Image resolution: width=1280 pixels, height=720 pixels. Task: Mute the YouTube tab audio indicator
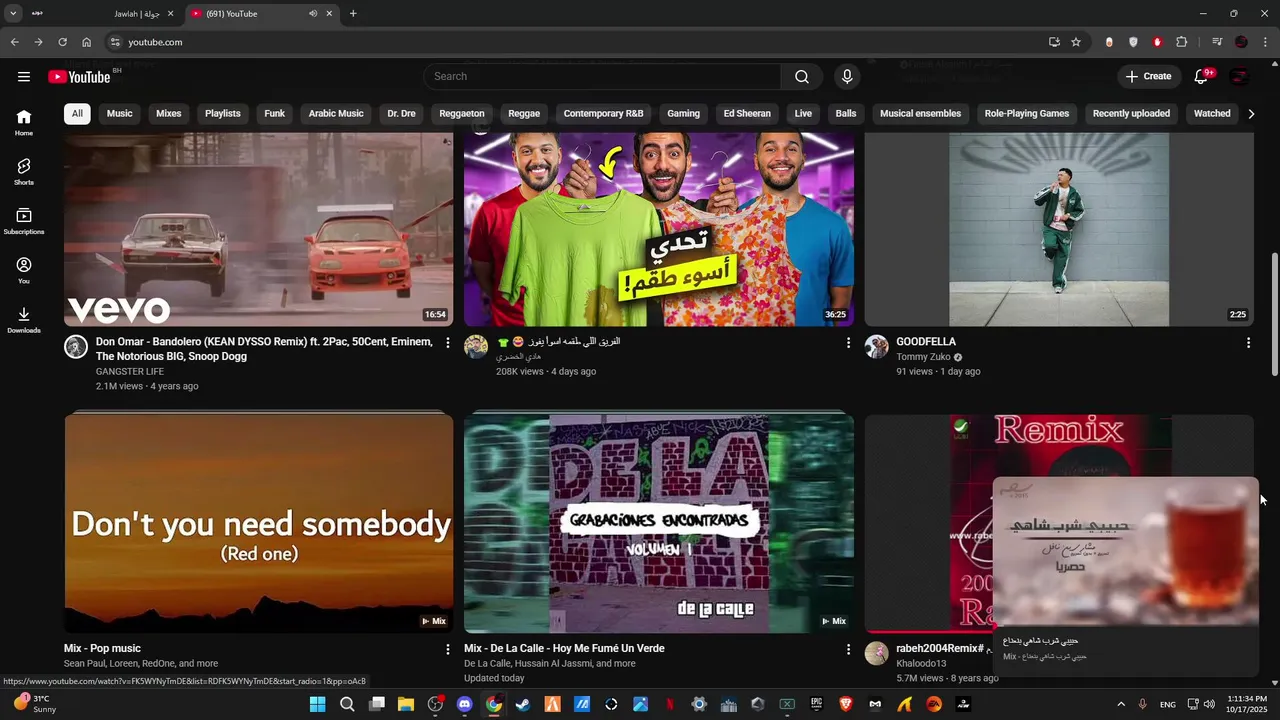tap(313, 14)
